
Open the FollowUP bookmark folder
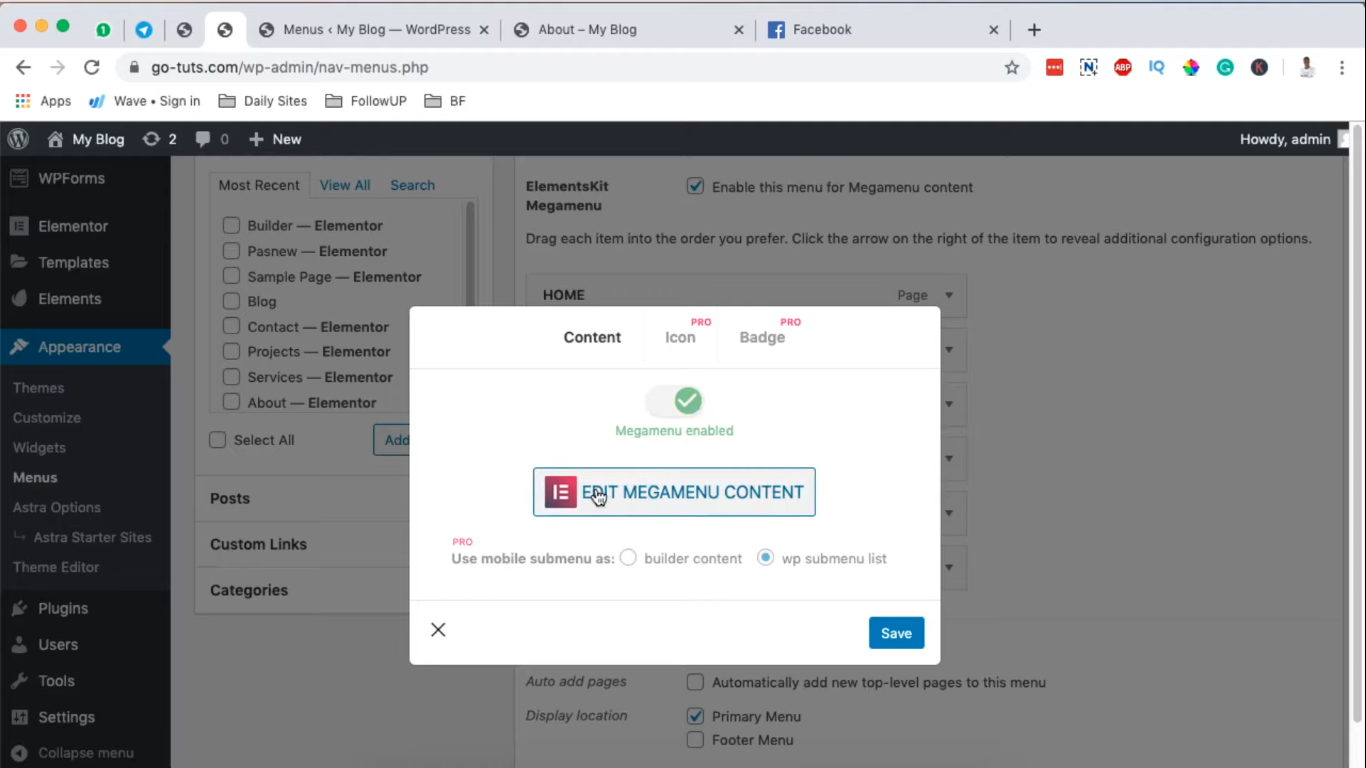tap(366, 101)
